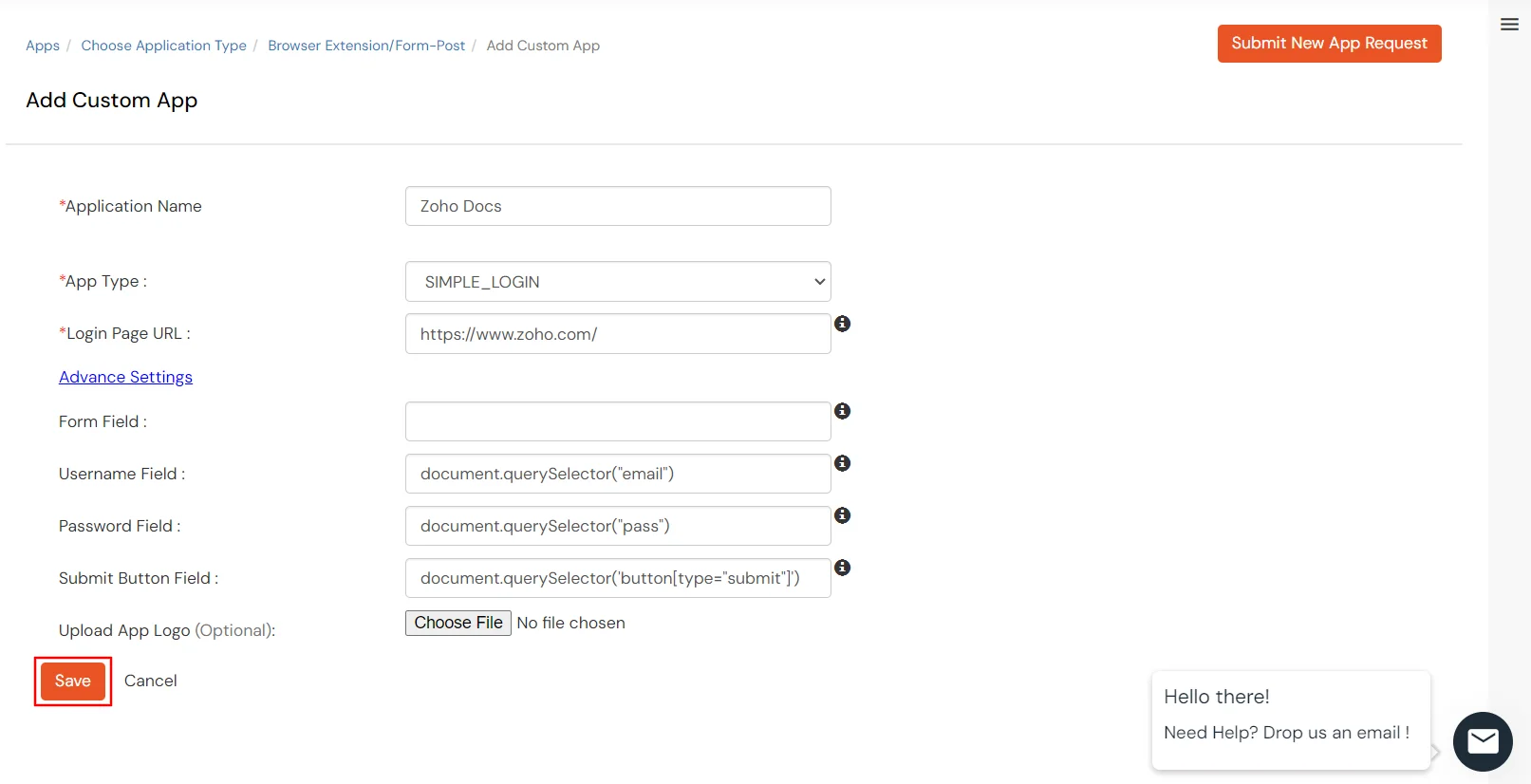The image size is (1531, 784).
Task: Focus the Login Page URL field
Action: (x=618, y=334)
